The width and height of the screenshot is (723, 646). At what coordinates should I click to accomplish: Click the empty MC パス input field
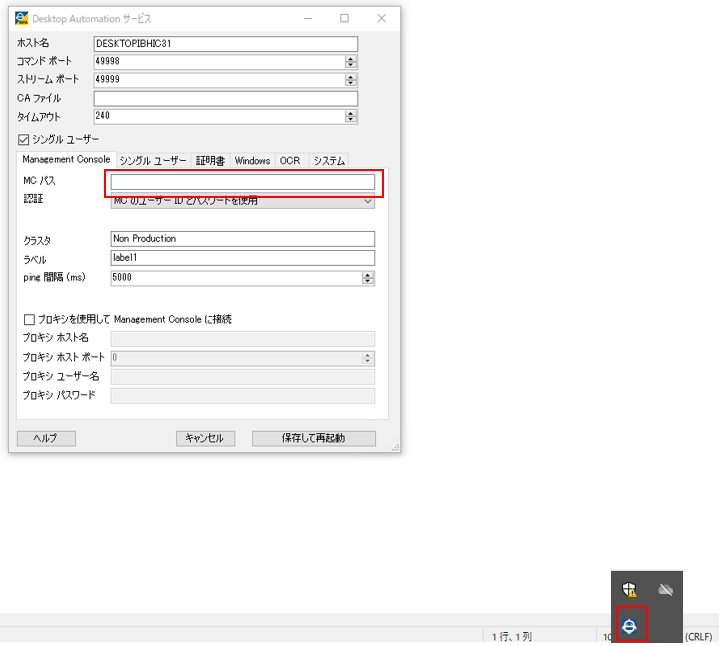pos(243,182)
